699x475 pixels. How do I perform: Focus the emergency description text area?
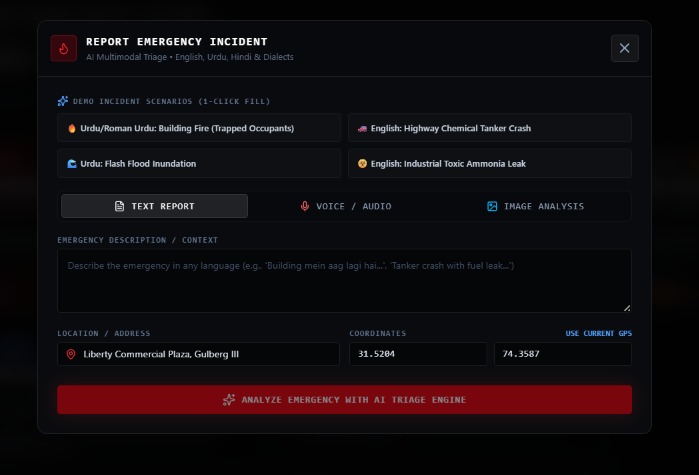(344, 281)
